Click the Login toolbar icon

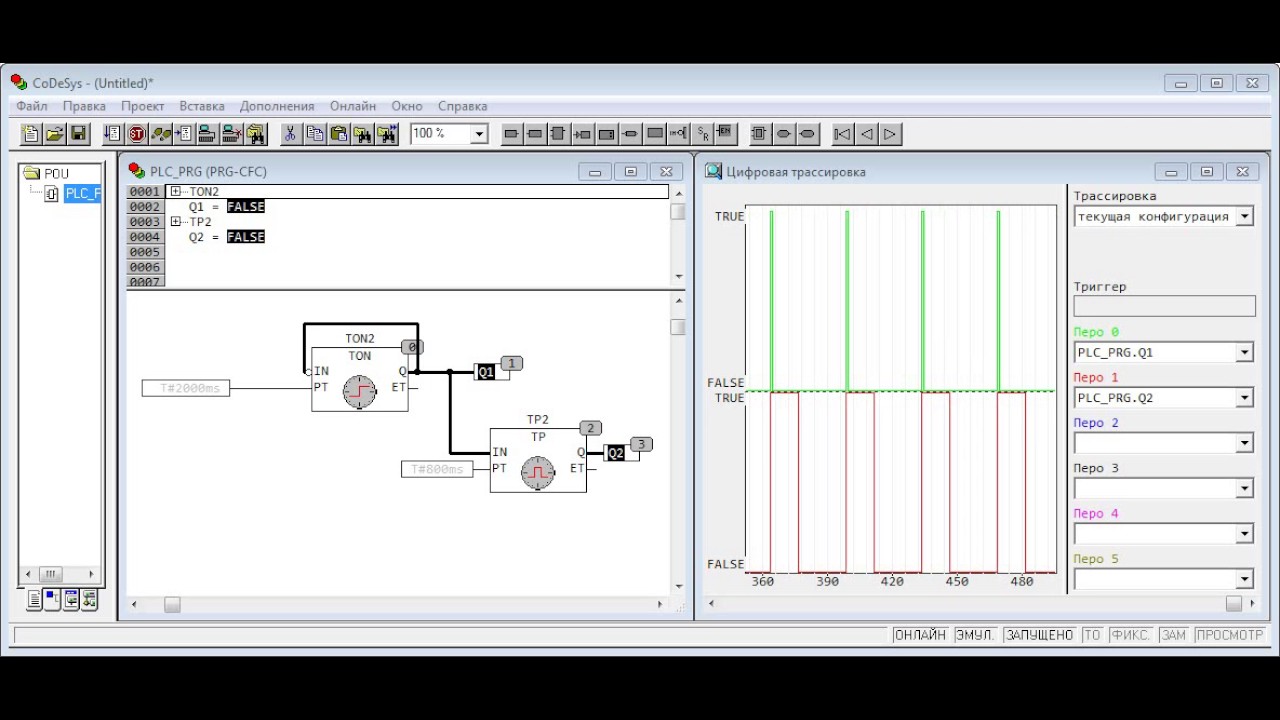click(x=207, y=133)
